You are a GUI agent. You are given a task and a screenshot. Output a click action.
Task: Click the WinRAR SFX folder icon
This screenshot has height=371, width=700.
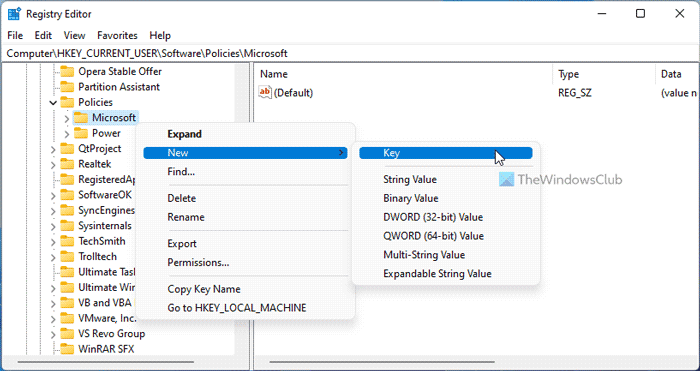click(67, 349)
